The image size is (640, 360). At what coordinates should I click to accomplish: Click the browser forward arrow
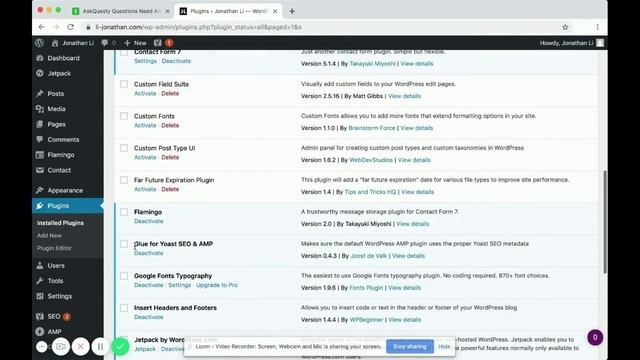click(56, 27)
